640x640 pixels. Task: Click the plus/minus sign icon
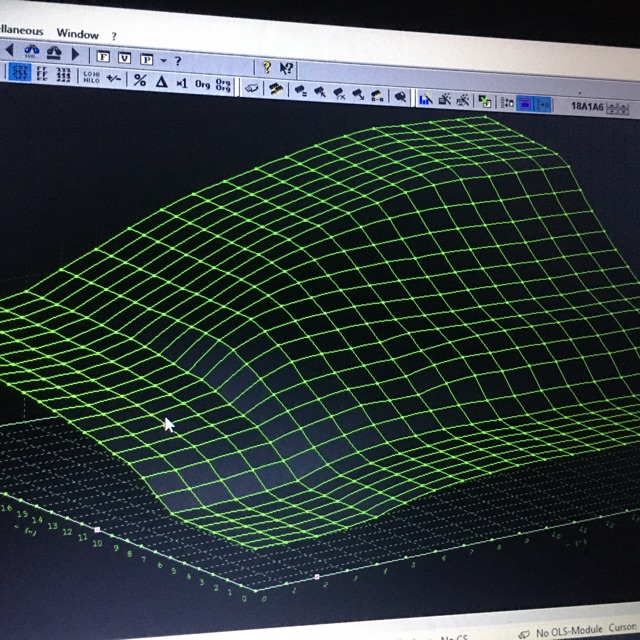(x=113, y=79)
